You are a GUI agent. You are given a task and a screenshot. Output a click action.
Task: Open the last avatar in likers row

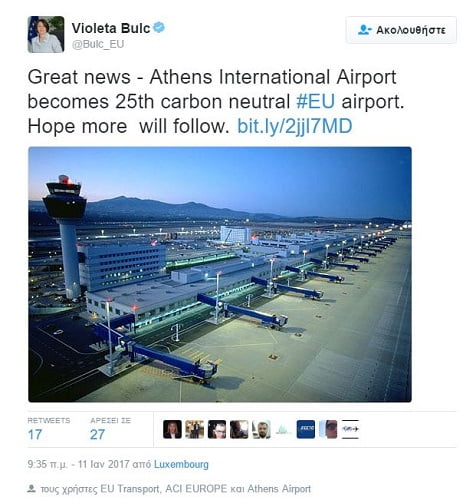click(x=350, y=429)
